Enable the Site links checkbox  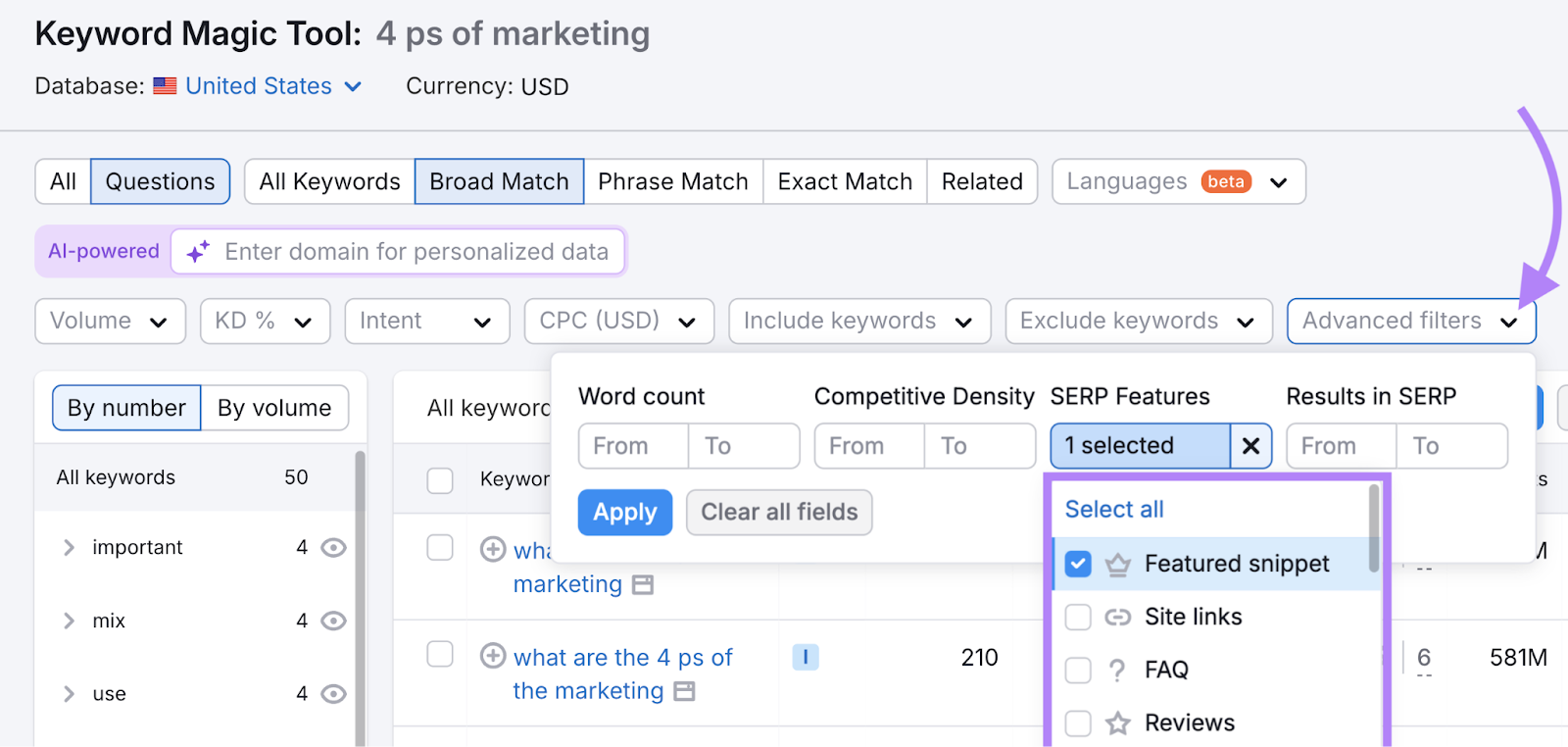pos(1078,617)
